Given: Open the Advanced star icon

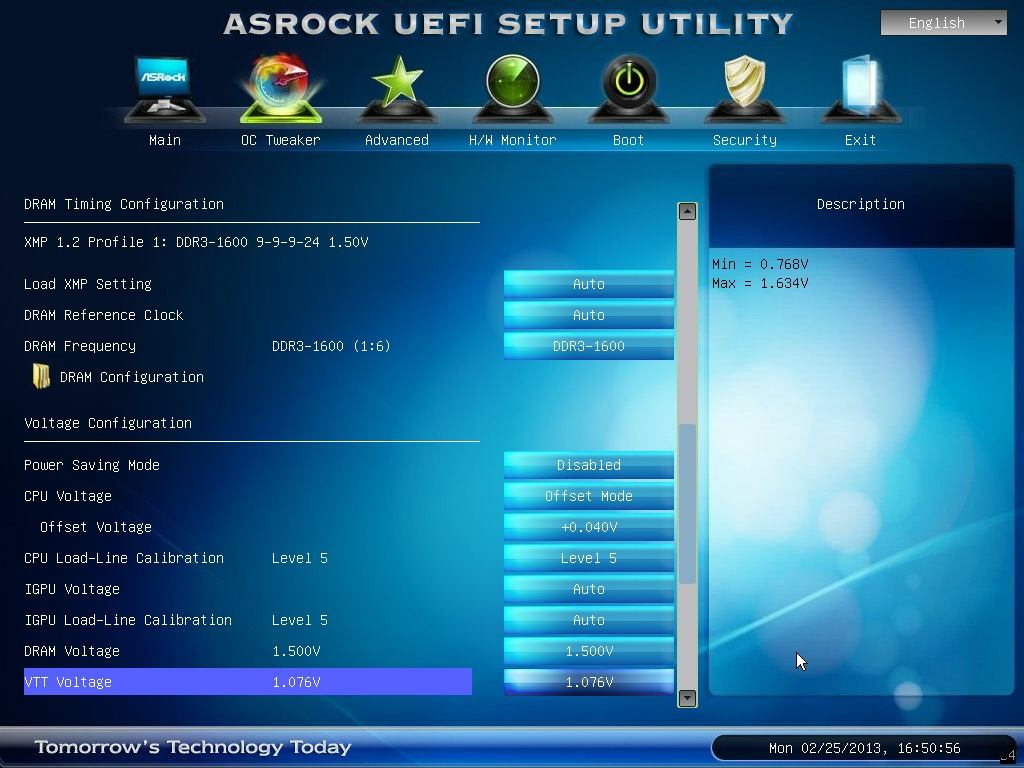Looking at the screenshot, I should click(x=397, y=89).
